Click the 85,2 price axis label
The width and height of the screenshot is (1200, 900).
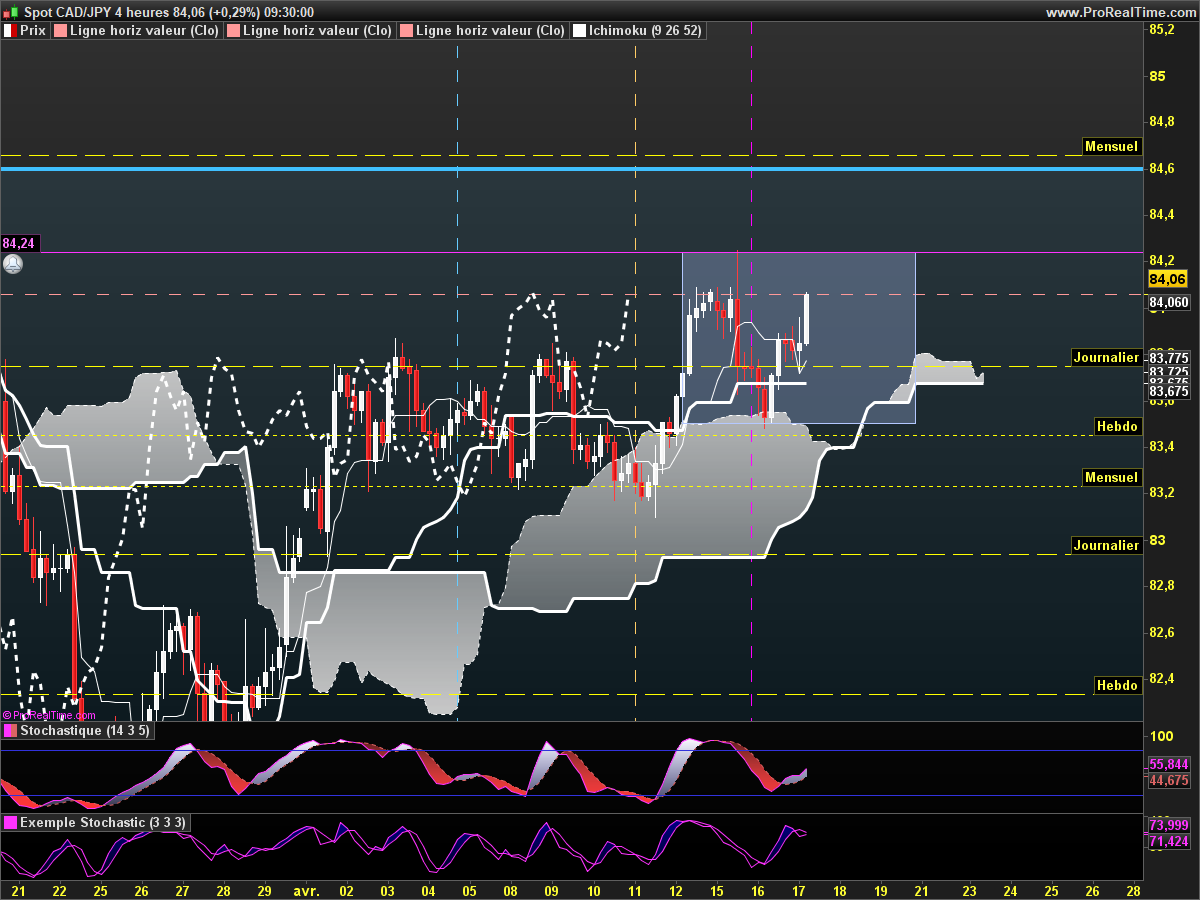pyautogui.click(x=1161, y=29)
